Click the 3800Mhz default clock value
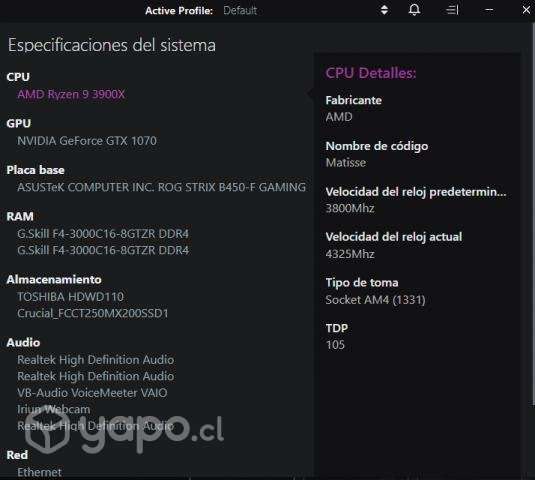 350,208
